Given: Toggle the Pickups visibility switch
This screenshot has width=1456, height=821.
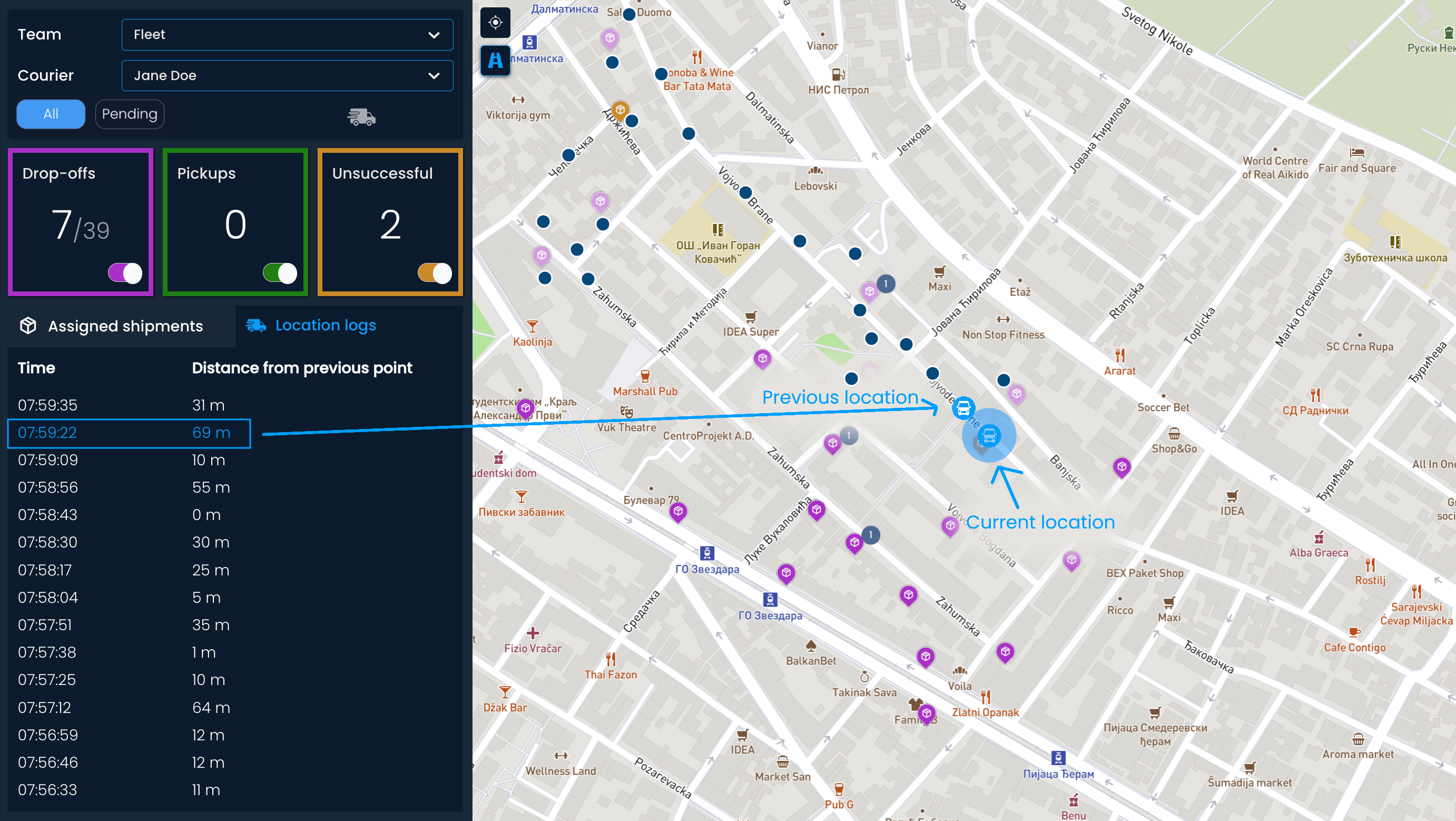Looking at the screenshot, I should [280, 273].
